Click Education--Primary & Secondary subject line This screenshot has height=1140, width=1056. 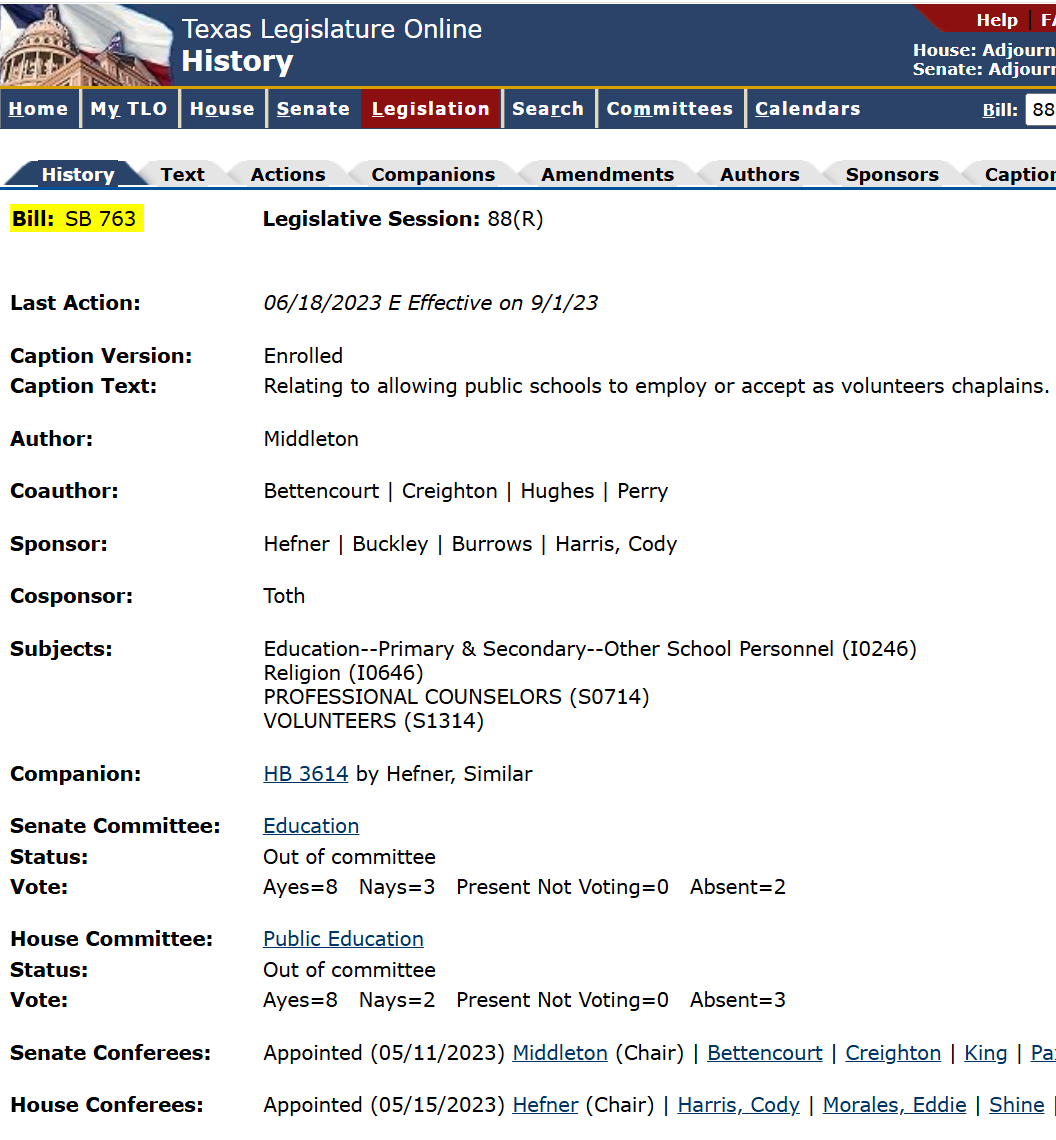pyautogui.click(x=590, y=649)
